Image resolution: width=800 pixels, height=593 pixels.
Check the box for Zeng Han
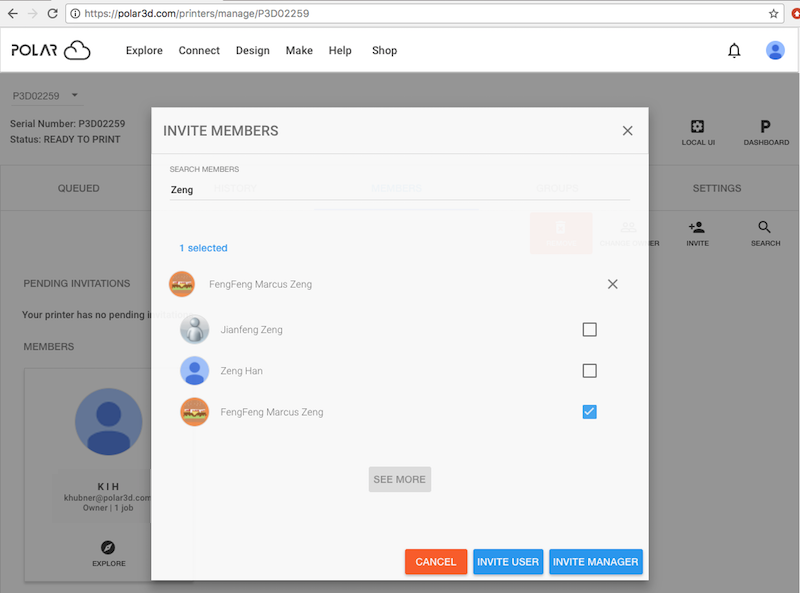pos(589,370)
